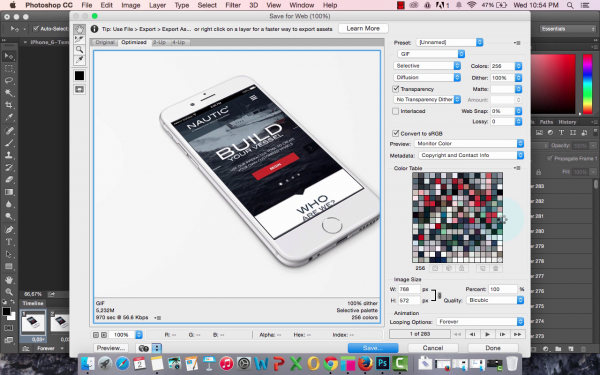
Task: Click the Width input field
Action: point(409,289)
